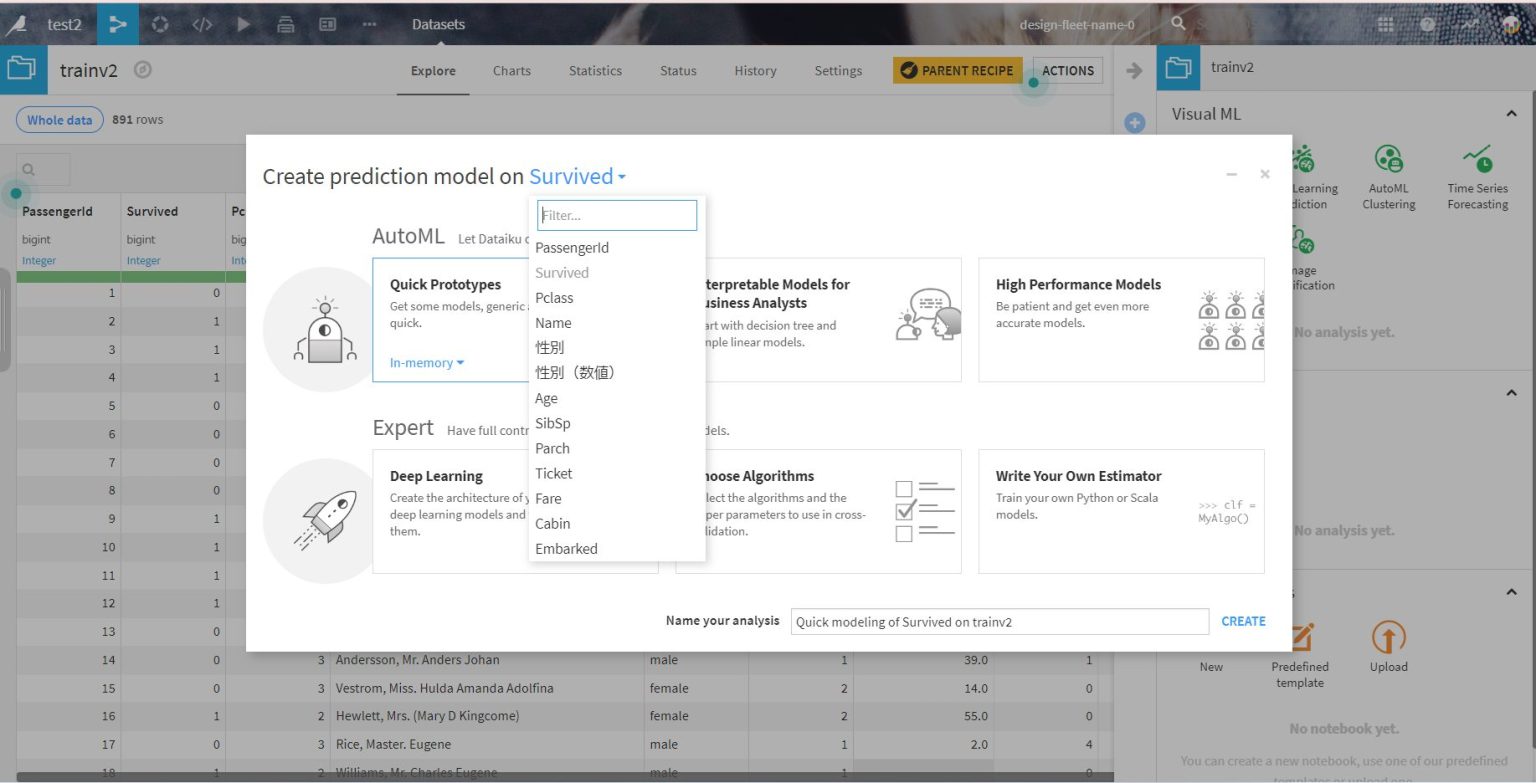Choose Embarked in the column list
The image size is (1536, 783).
pyautogui.click(x=566, y=549)
